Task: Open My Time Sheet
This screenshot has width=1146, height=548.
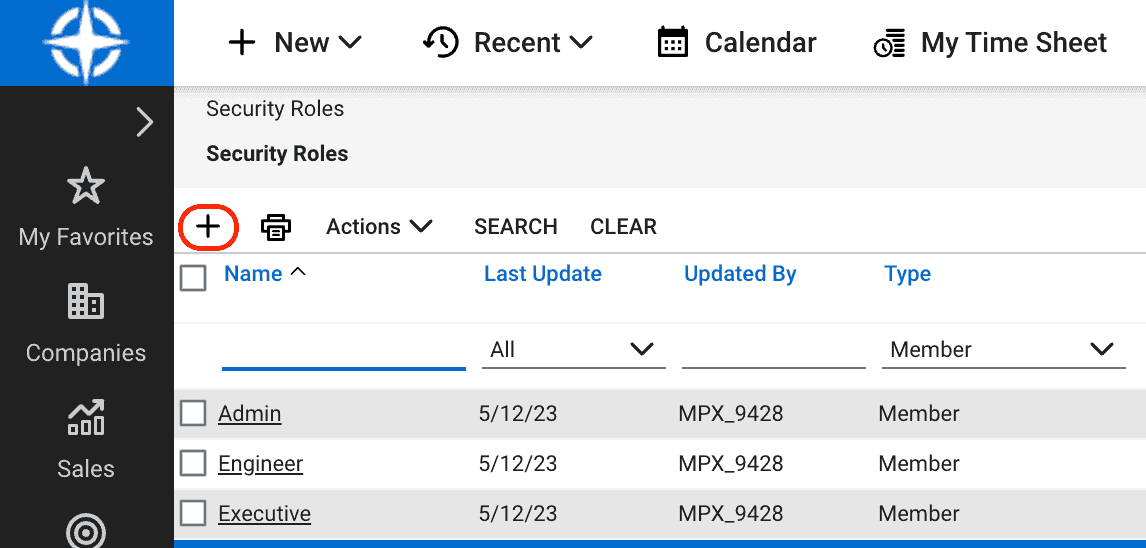Action: click(990, 42)
